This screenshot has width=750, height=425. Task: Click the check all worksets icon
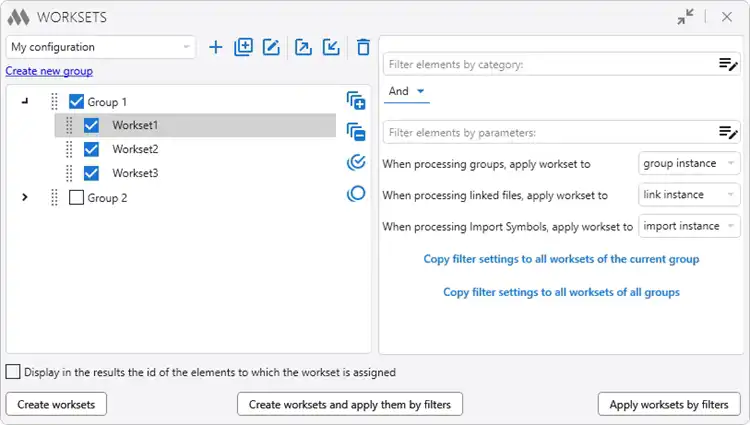tap(356, 163)
